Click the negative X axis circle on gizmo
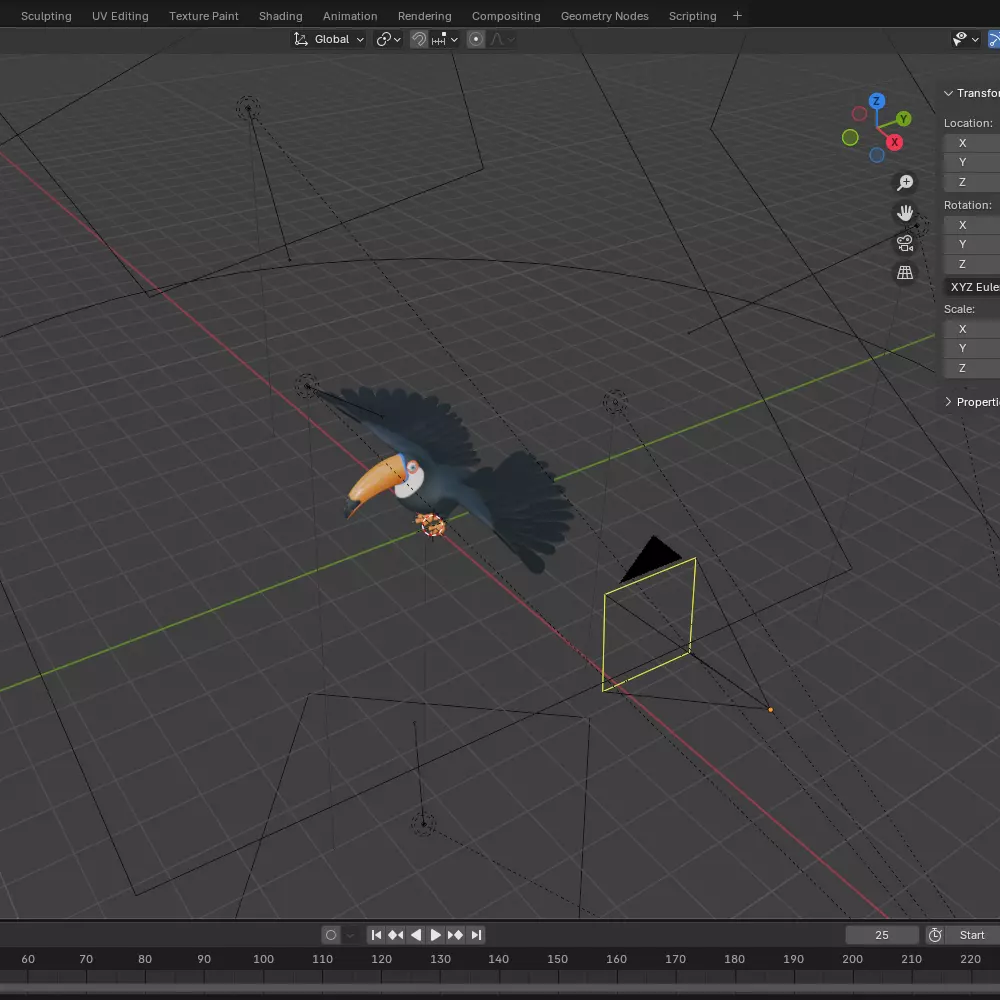This screenshot has height=1000, width=1000. [x=859, y=114]
